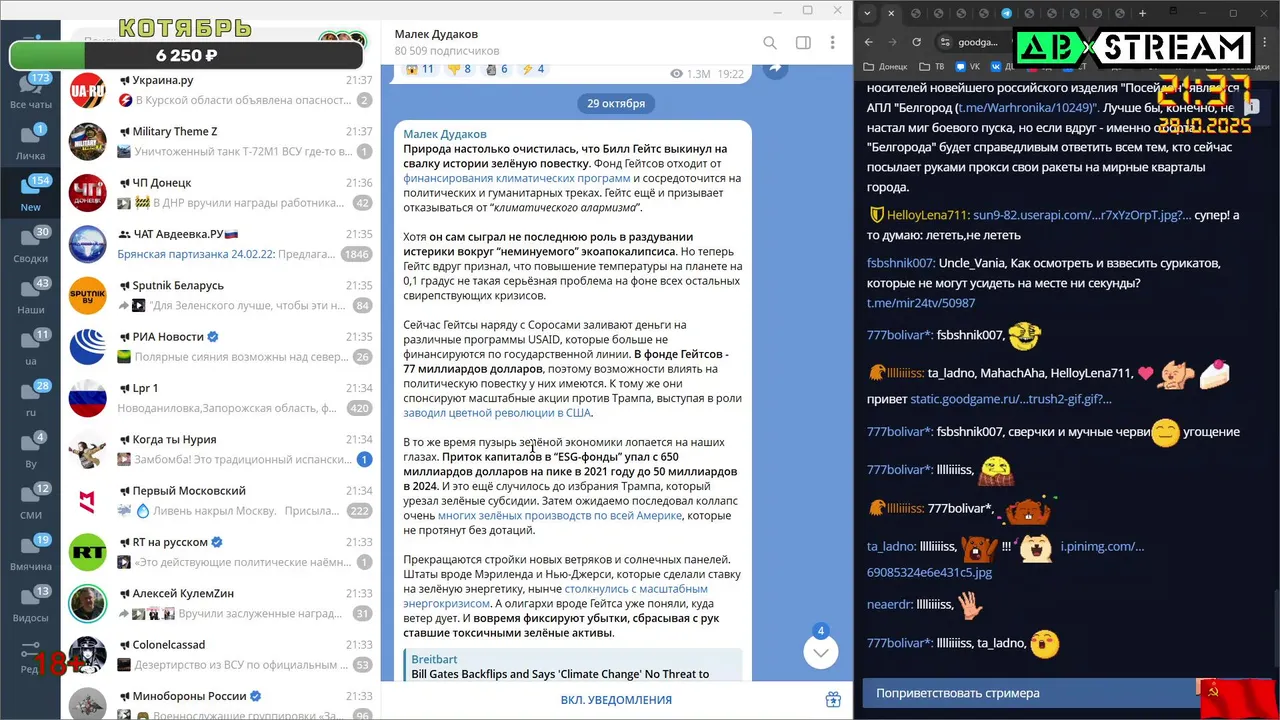Open the Lpr 1 channel
The image size is (1280, 720).
(221, 398)
